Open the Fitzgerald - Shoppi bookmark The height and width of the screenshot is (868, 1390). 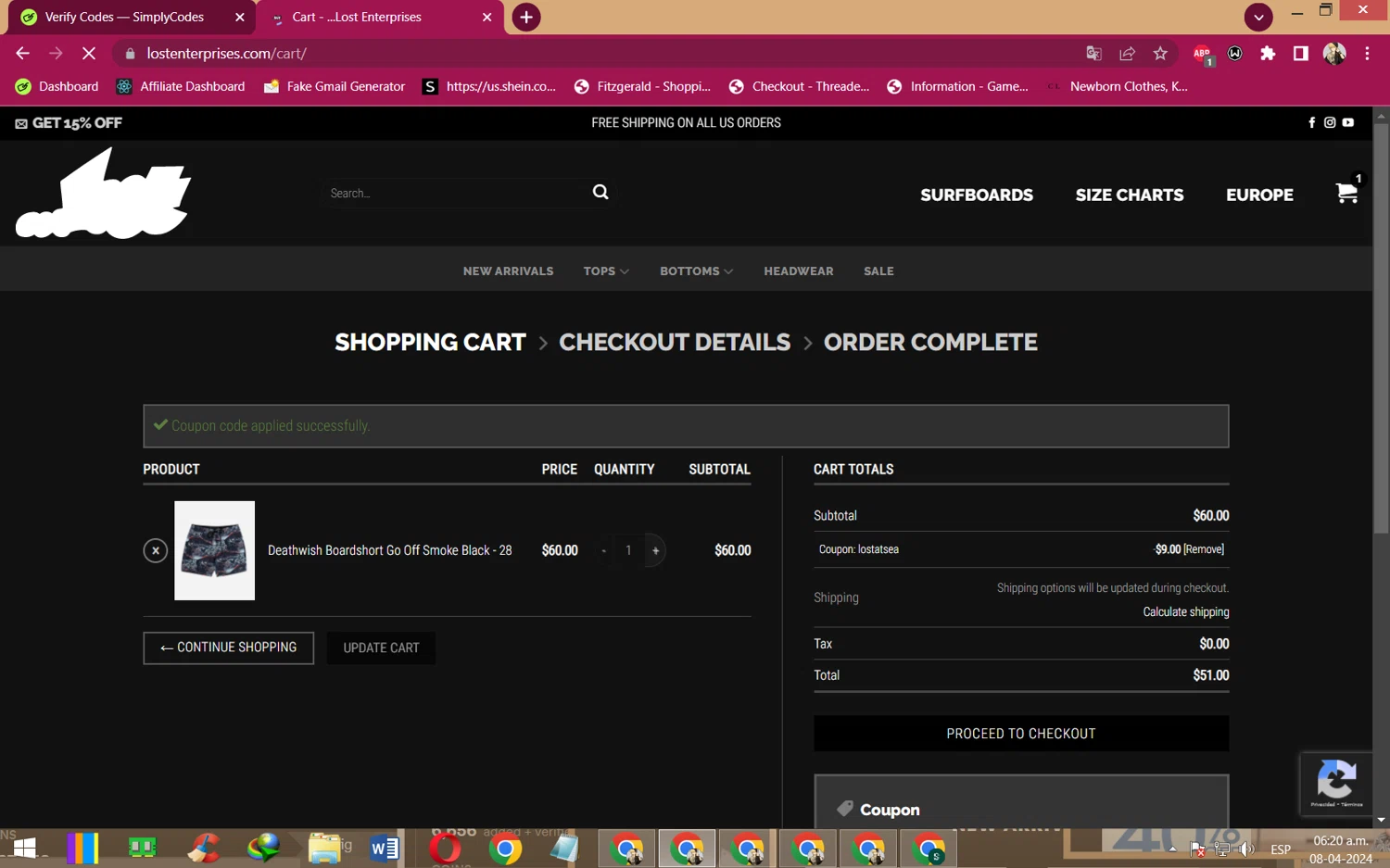tap(642, 86)
